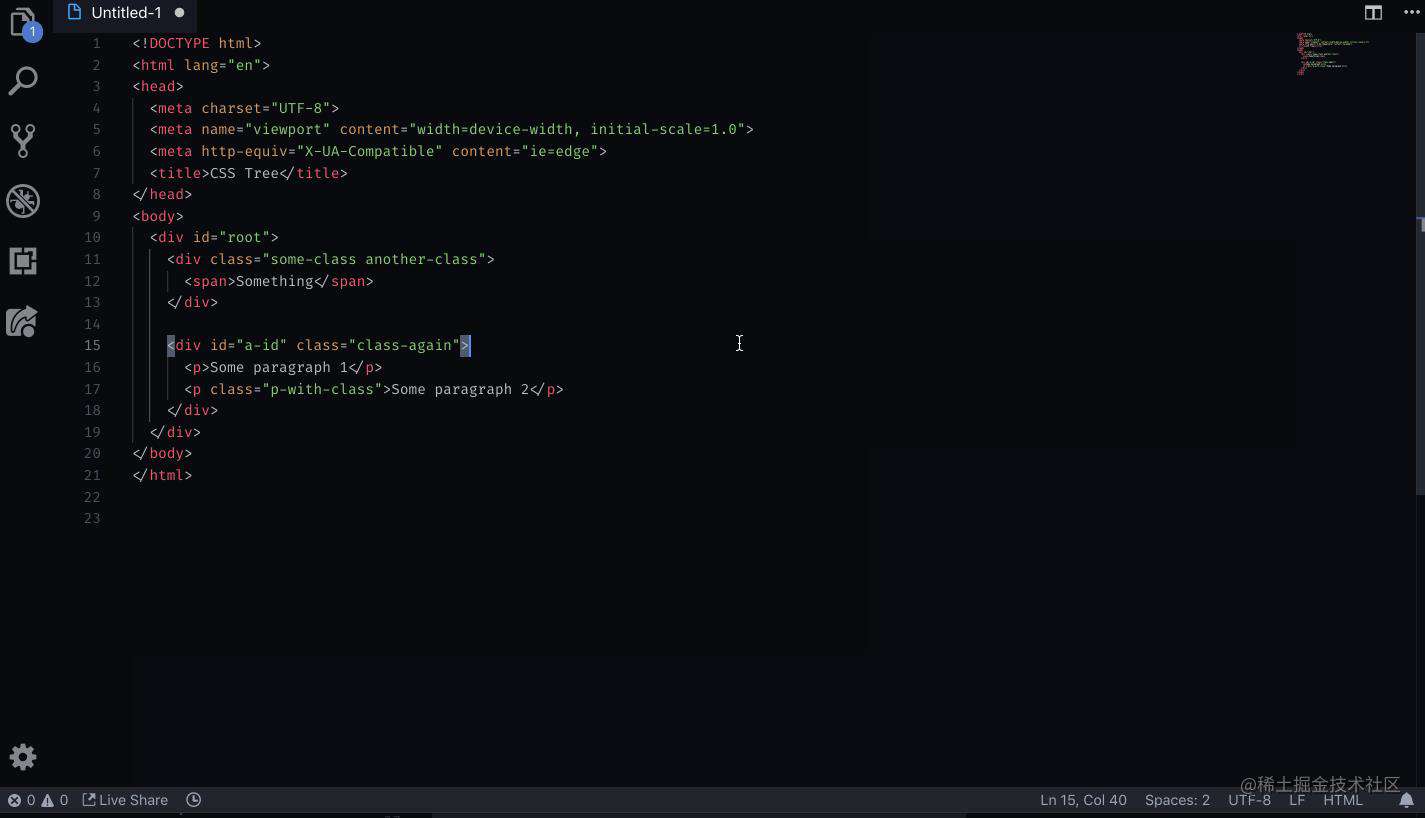
Task: Click the clock icon in status bar
Action: pyautogui.click(x=194, y=800)
